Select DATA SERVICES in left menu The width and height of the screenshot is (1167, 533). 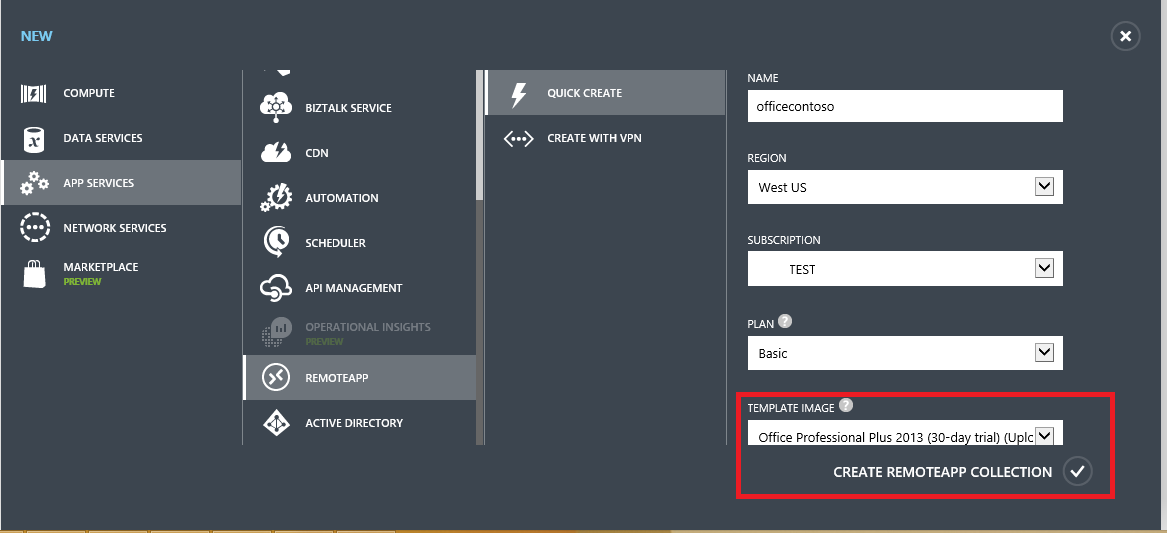pos(121,138)
